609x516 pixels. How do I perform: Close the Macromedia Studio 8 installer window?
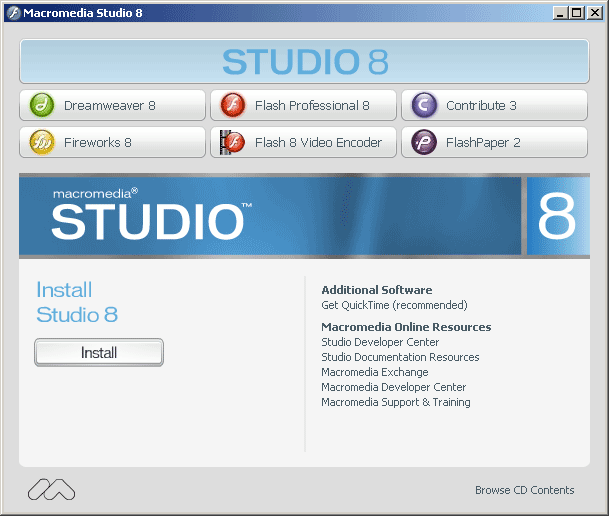593,13
